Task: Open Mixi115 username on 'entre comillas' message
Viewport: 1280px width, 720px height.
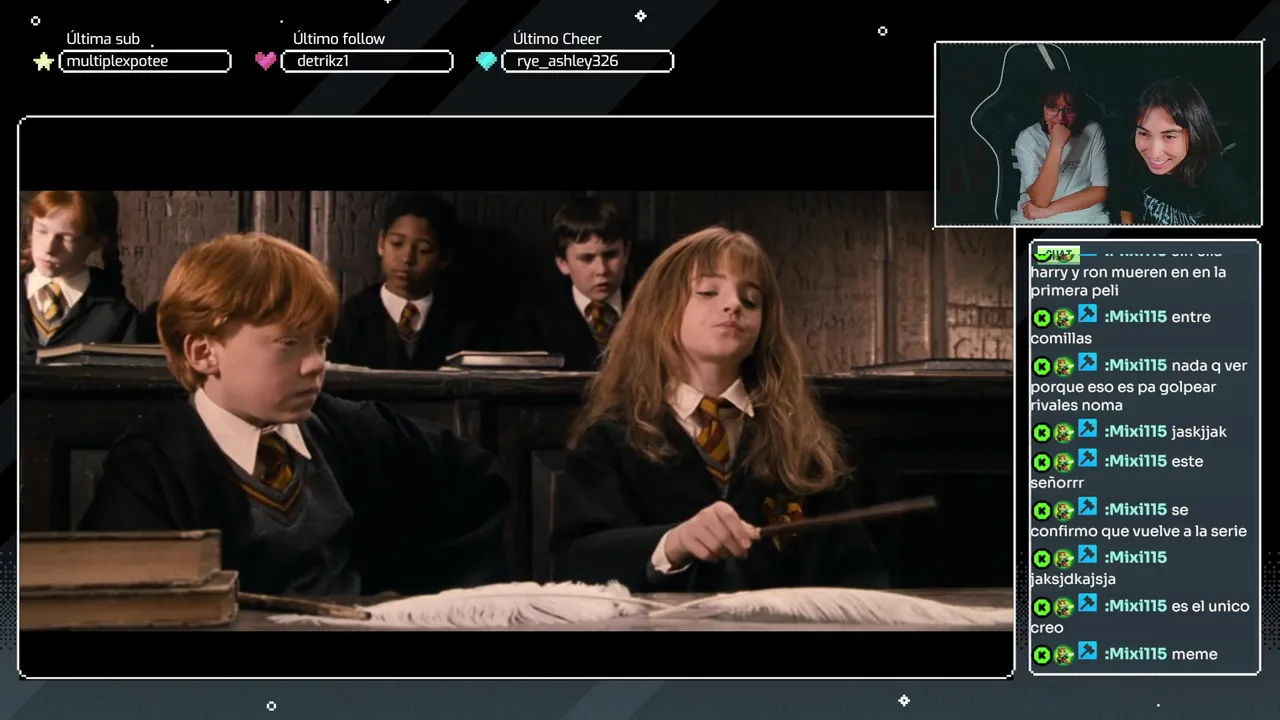Action: tap(1136, 317)
